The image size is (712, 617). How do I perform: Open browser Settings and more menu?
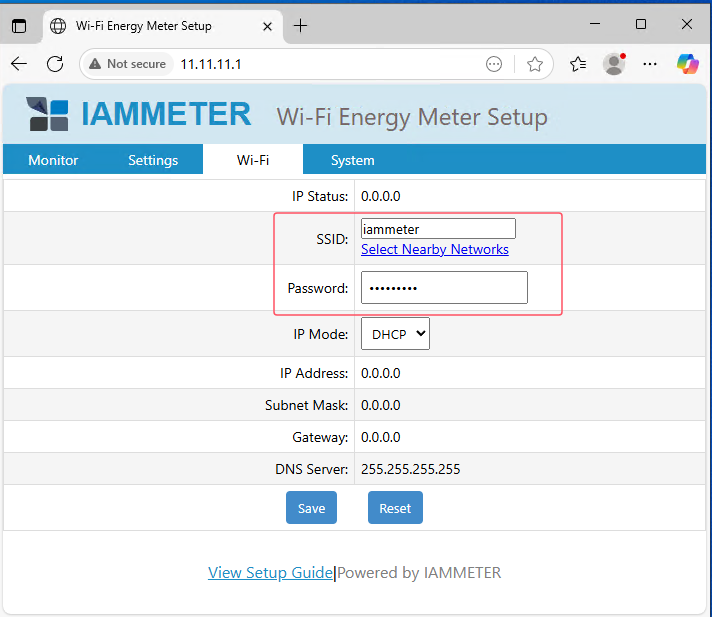[x=650, y=64]
